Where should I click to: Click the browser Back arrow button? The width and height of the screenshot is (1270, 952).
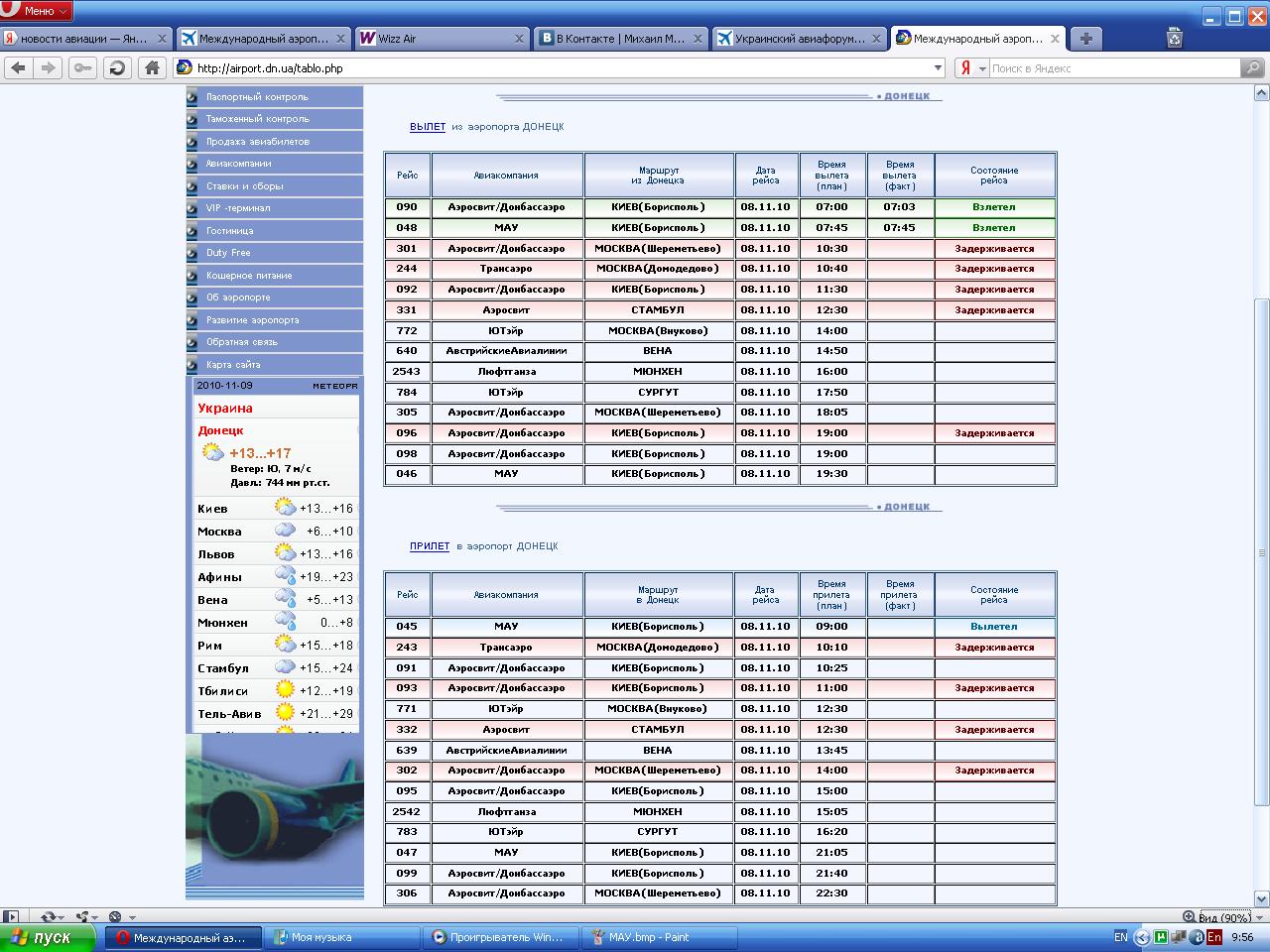(18, 67)
